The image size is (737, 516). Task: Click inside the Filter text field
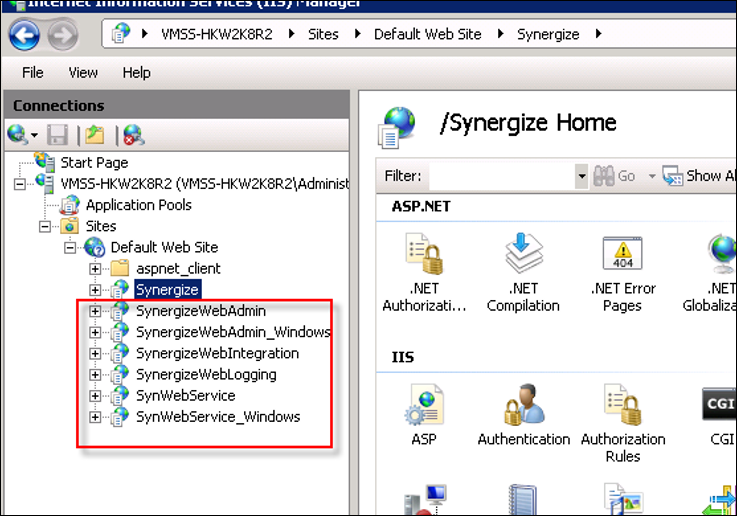[502, 176]
